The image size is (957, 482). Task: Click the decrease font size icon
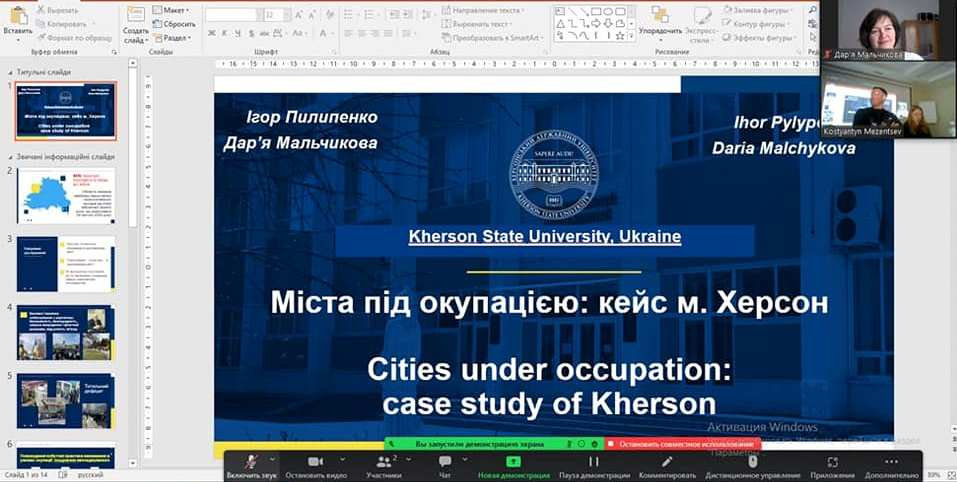click(311, 15)
